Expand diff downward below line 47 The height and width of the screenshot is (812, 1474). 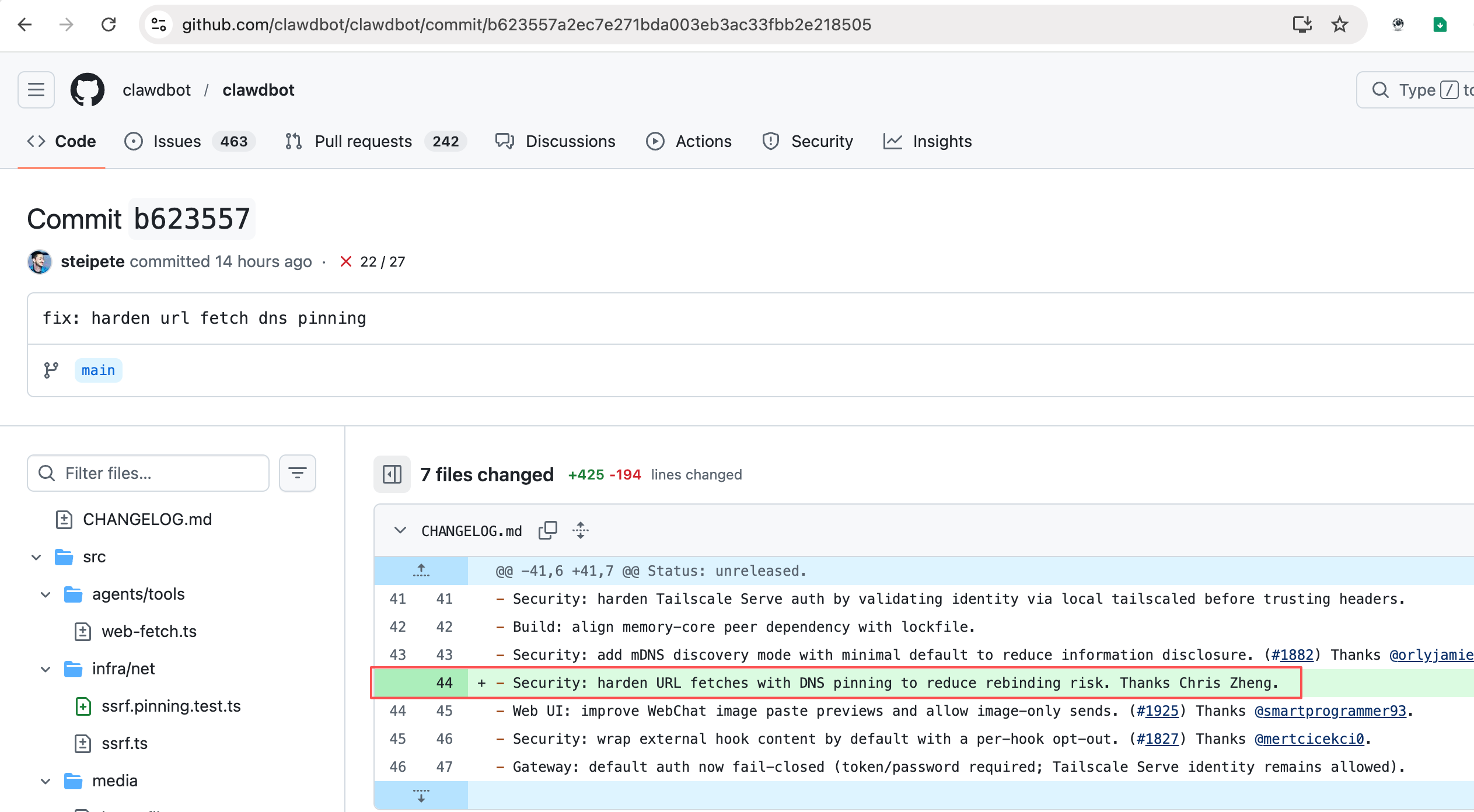[421, 796]
